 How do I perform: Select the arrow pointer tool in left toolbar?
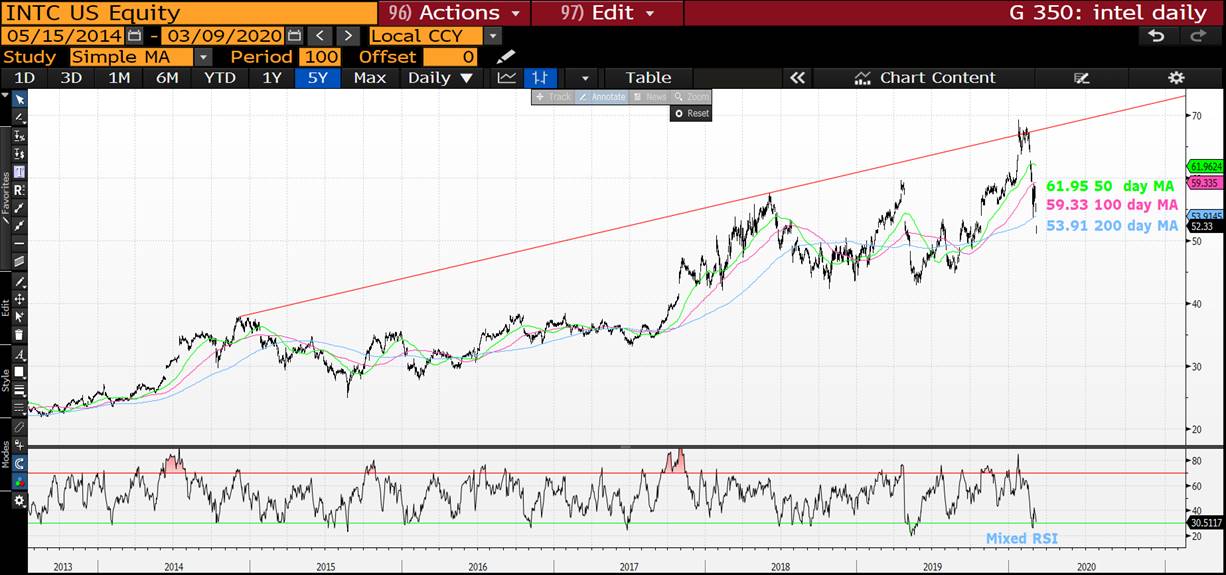click(18, 99)
